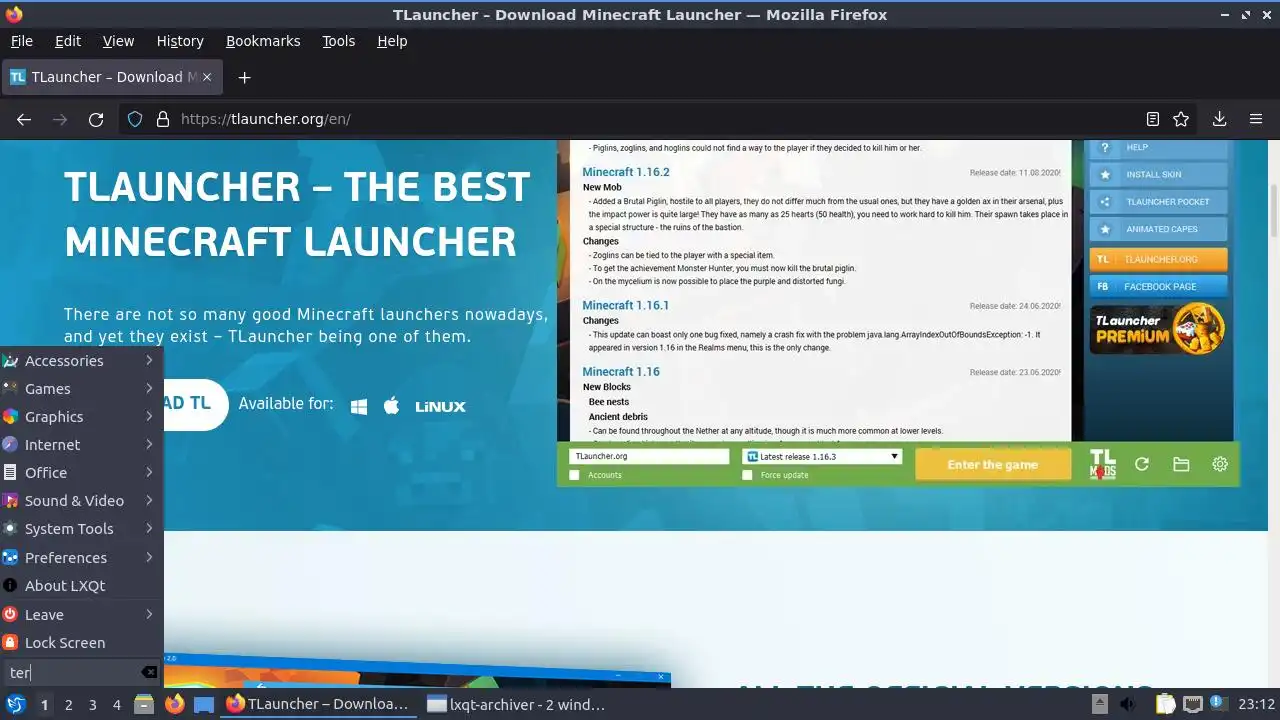This screenshot has width=1280, height=720.
Task: Click the TLAUNCHER.ORG orange button
Action: [1158, 259]
